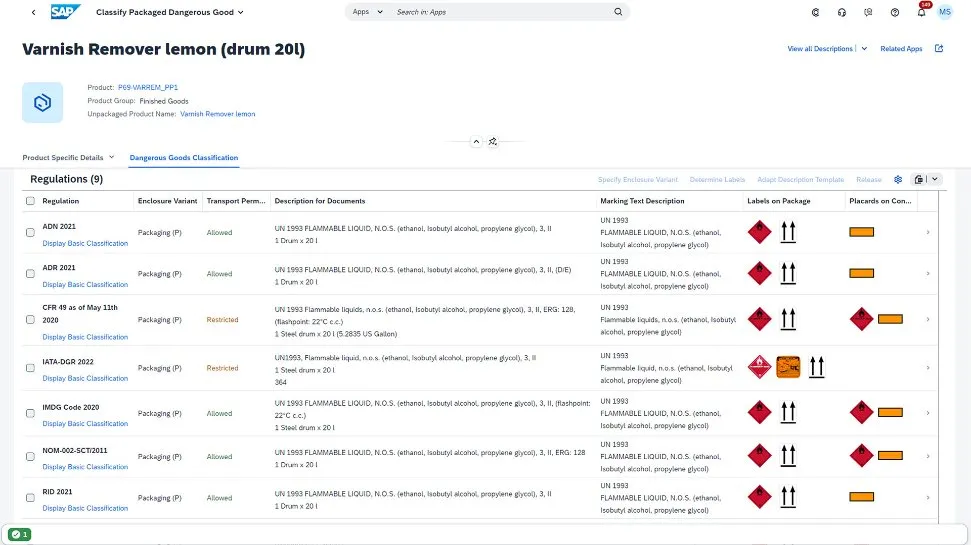Screen dimensions: 971x545
Task: Open the help question mark icon
Action: 894,13
